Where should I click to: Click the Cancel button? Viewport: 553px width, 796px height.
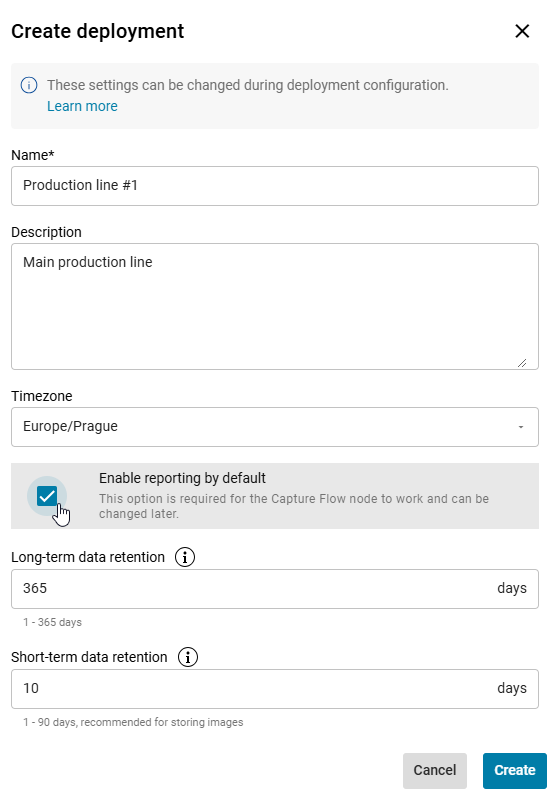pyautogui.click(x=435, y=771)
